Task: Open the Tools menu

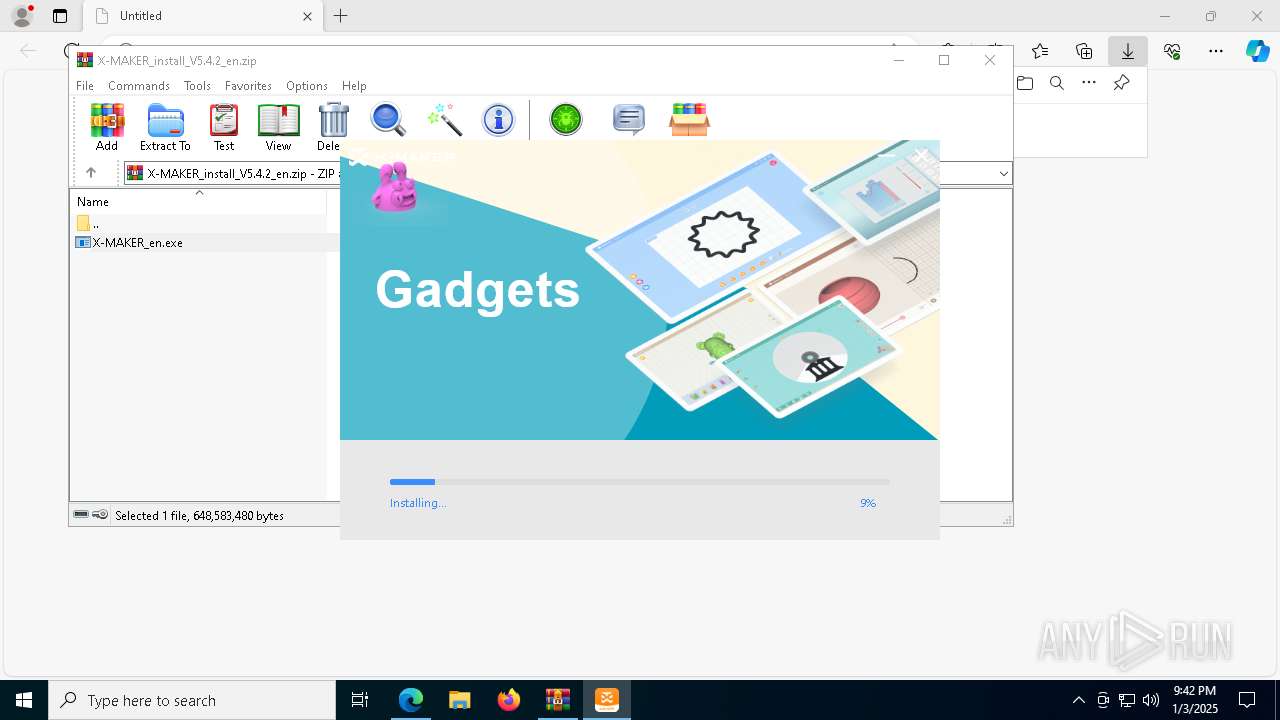Action: pos(197,86)
